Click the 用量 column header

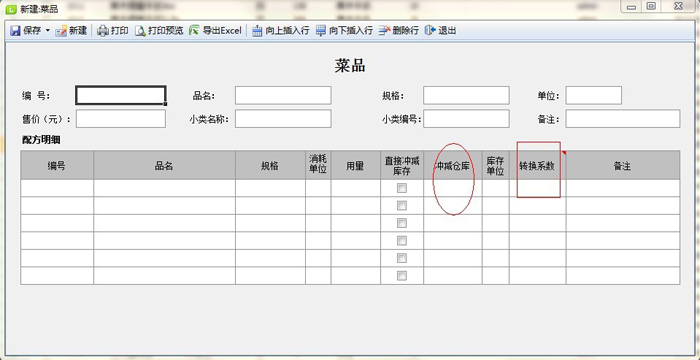(355, 165)
